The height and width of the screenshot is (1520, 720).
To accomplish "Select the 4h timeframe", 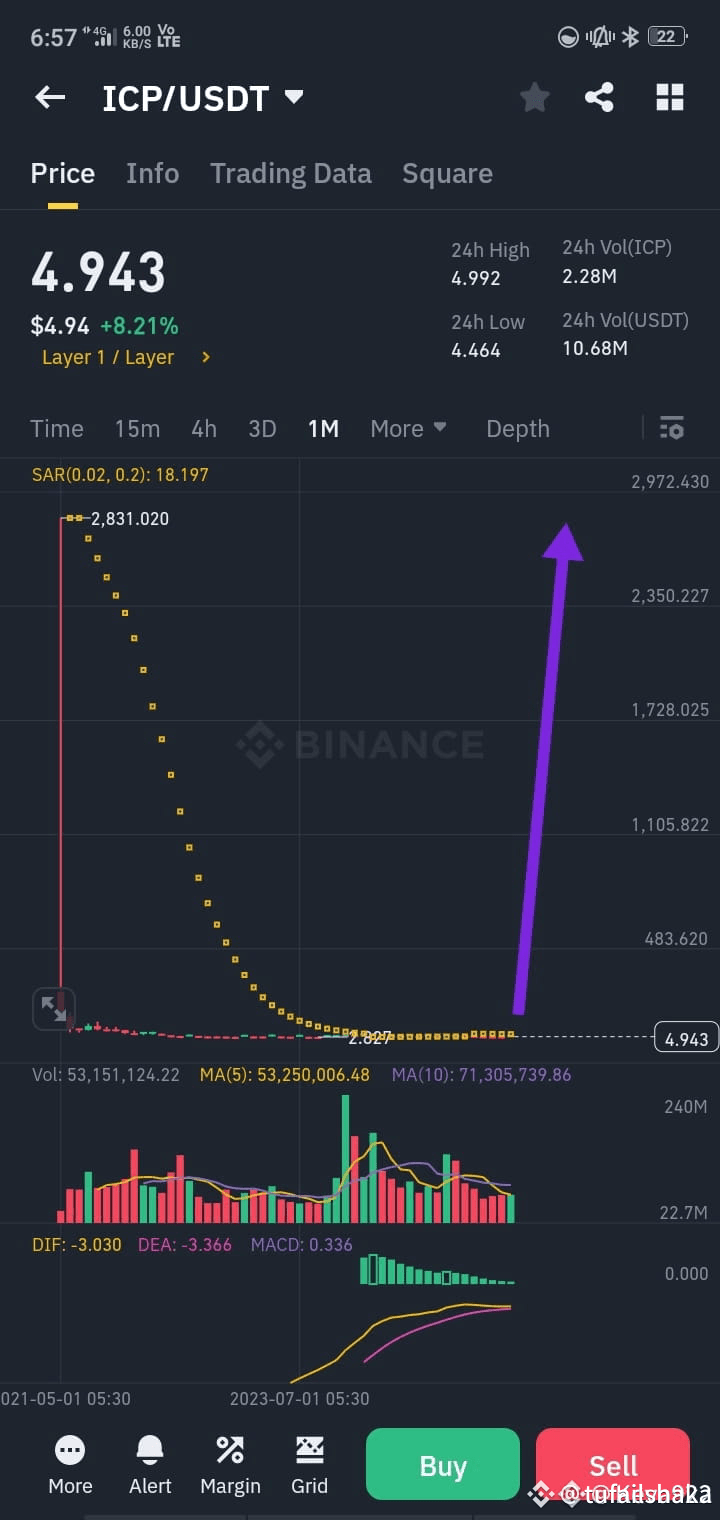I will pyautogui.click(x=204, y=428).
